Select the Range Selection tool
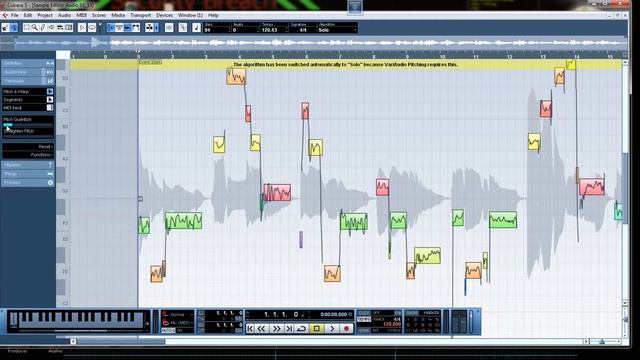The width and height of the screenshot is (640, 360). coord(27,28)
